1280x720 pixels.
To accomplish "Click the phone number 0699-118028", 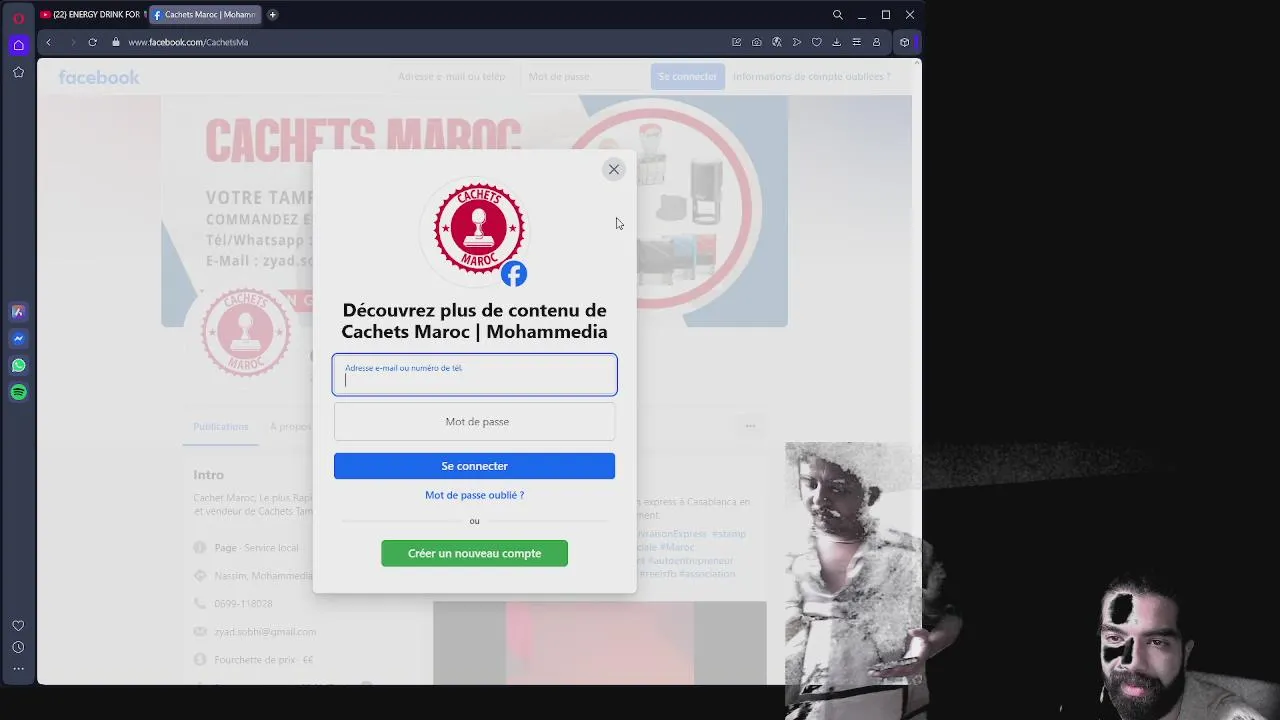I will pos(243,604).
